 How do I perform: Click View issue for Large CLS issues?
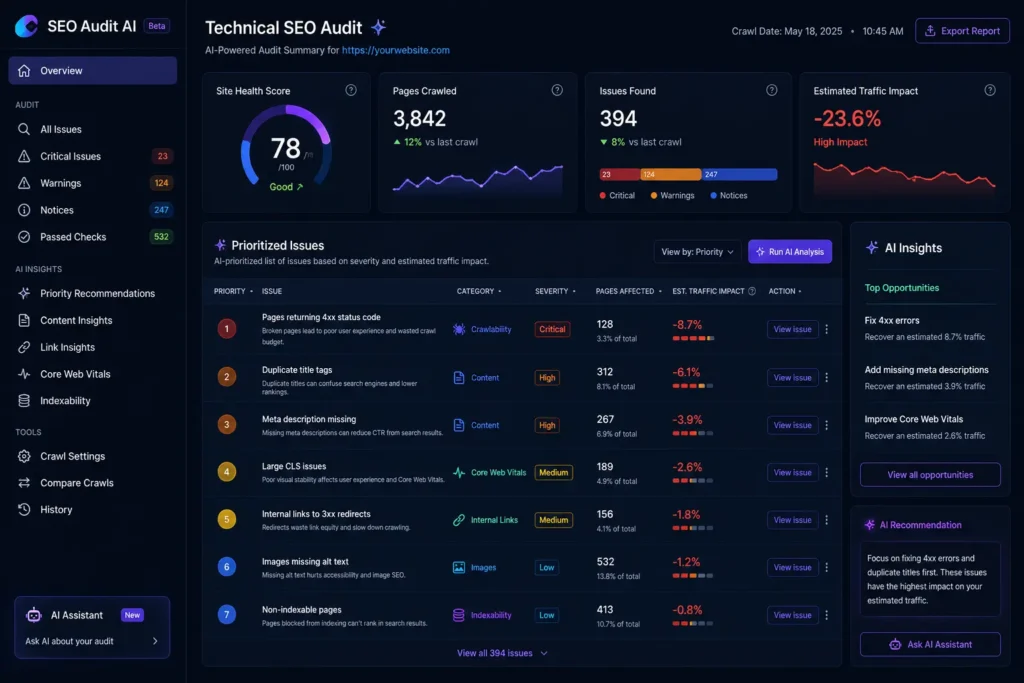tap(792, 472)
